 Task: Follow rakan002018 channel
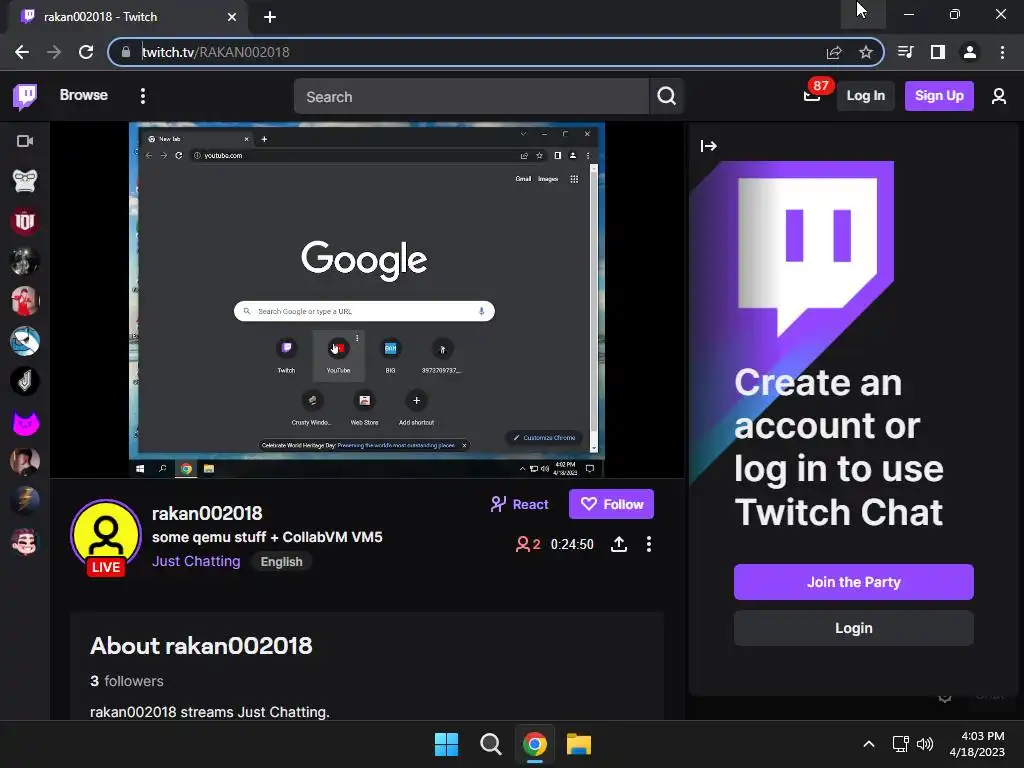[611, 504]
